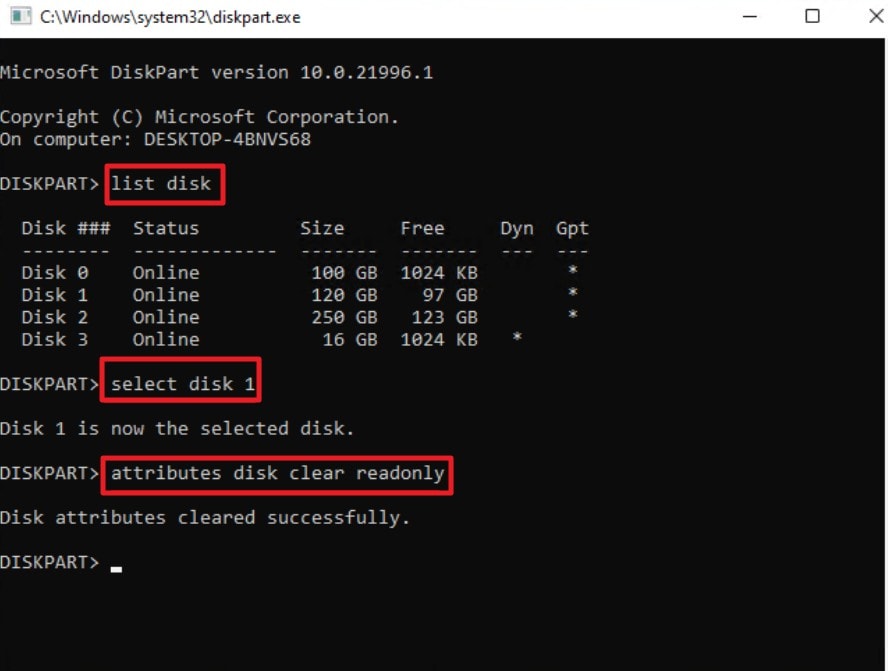Click the Size column header label
The height and width of the screenshot is (671, 888).
[x=321, y=228]
